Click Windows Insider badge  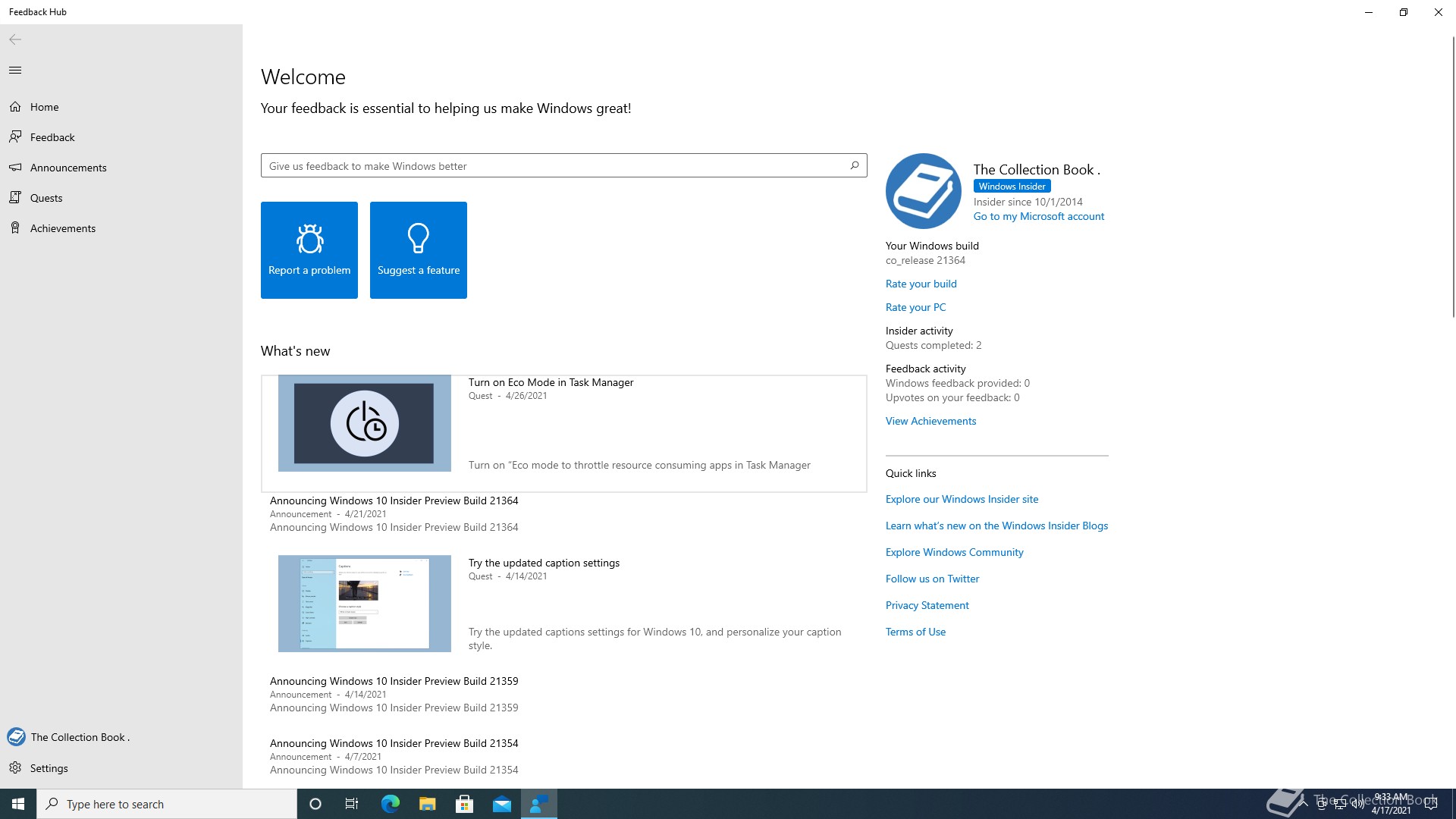[1012, 187]
